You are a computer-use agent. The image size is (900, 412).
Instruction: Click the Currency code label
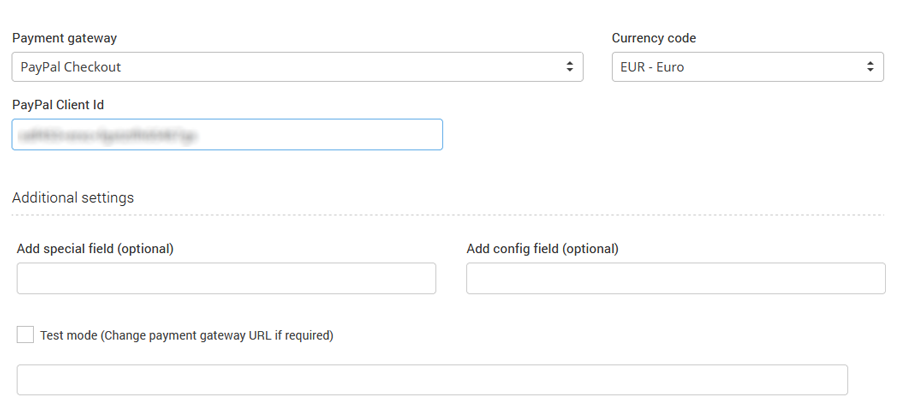pos(654,38)
